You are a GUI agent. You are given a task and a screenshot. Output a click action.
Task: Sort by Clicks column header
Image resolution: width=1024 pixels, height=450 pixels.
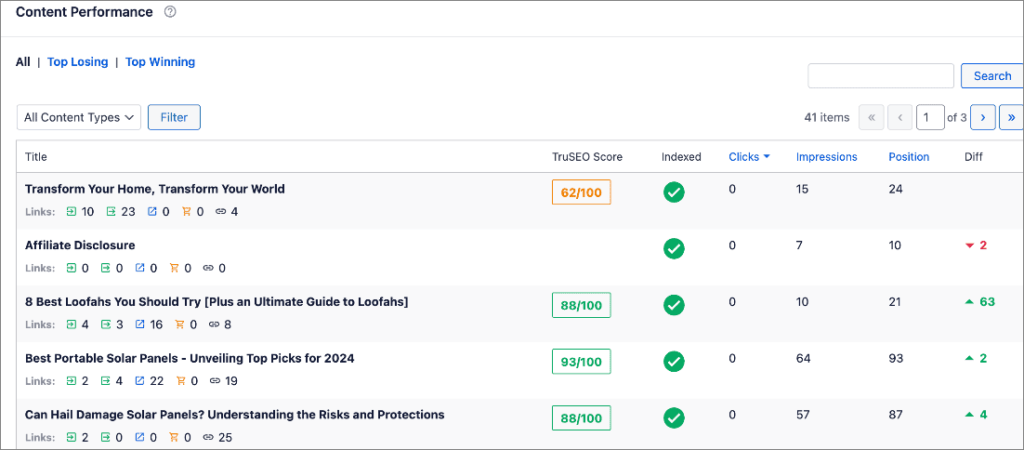tap(744, 157)
